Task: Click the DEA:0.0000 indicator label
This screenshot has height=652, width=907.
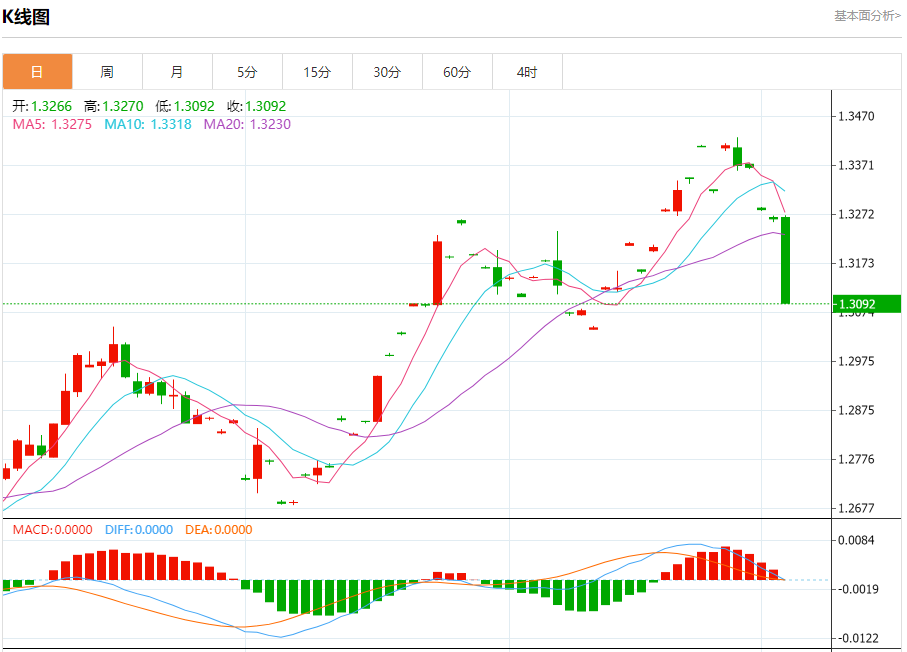Action: coord(219,529)
